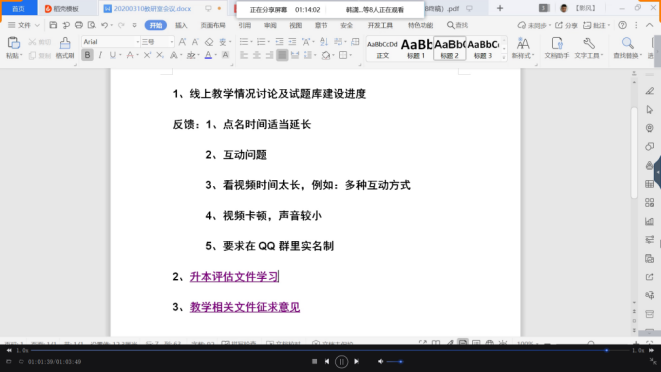Toggle Bold formatting button
The width and height of the screenshot is (661, 372).
point(87,55)
